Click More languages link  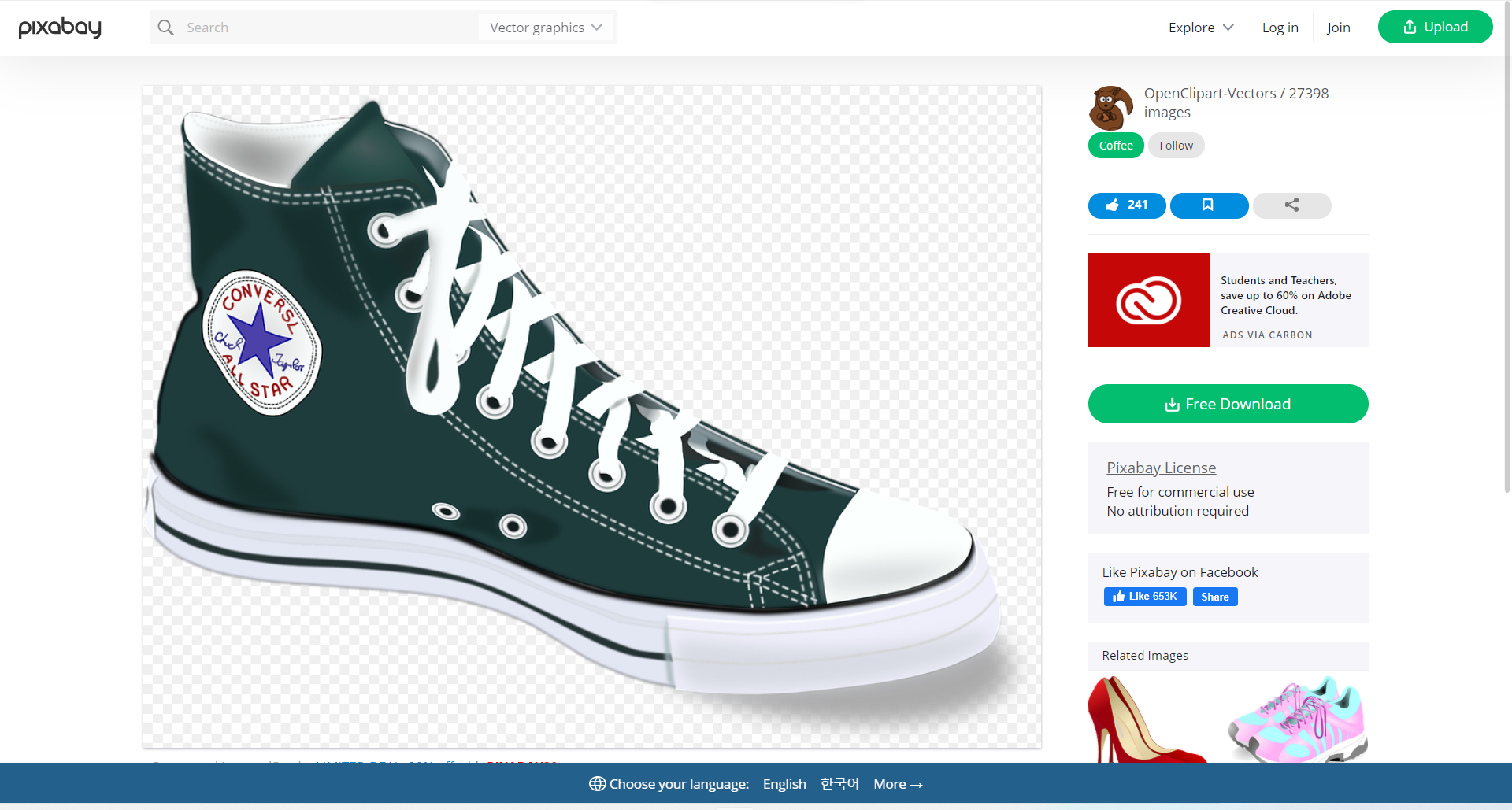898,784
